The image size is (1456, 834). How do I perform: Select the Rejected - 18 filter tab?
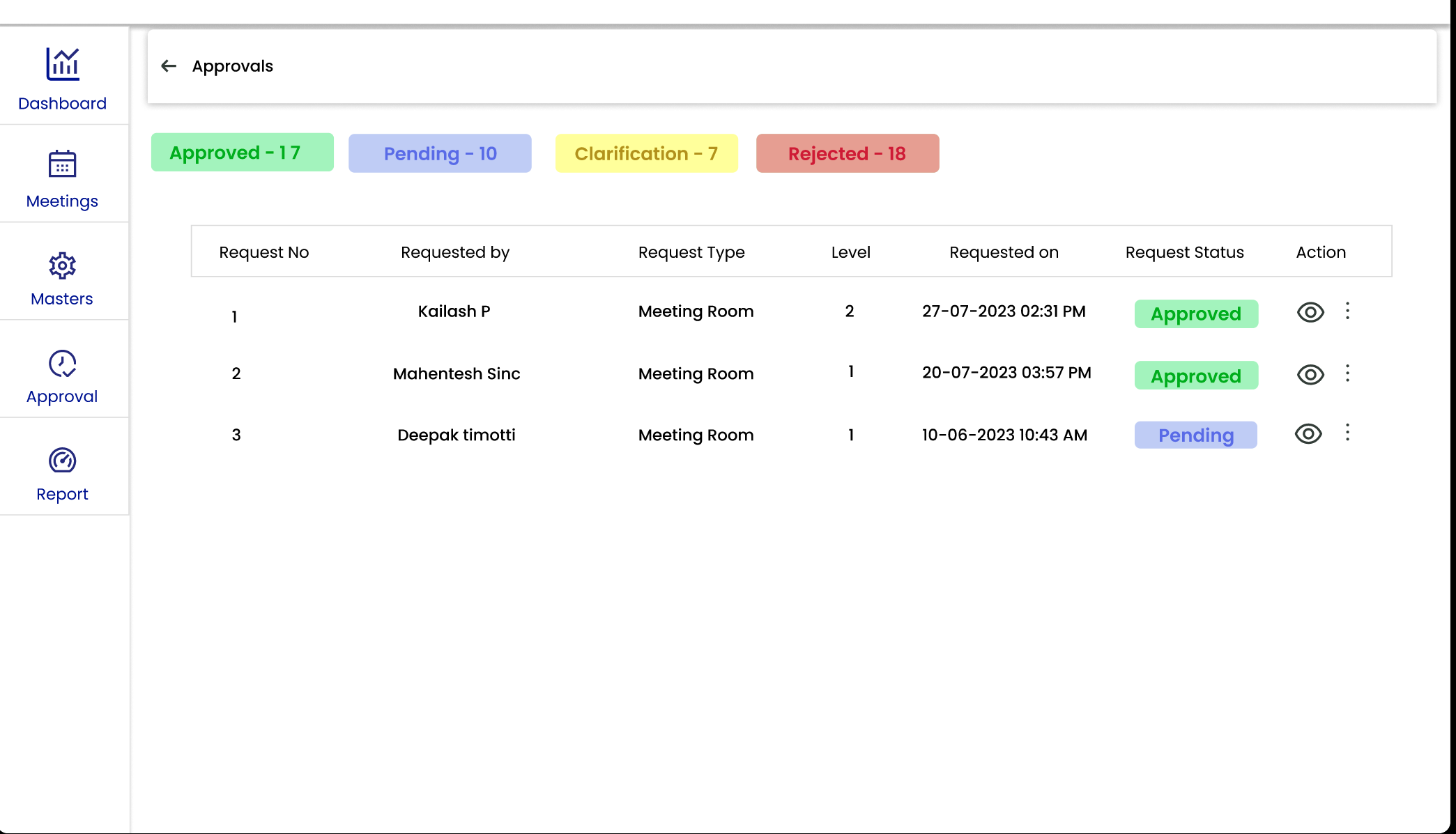point(848,153)
